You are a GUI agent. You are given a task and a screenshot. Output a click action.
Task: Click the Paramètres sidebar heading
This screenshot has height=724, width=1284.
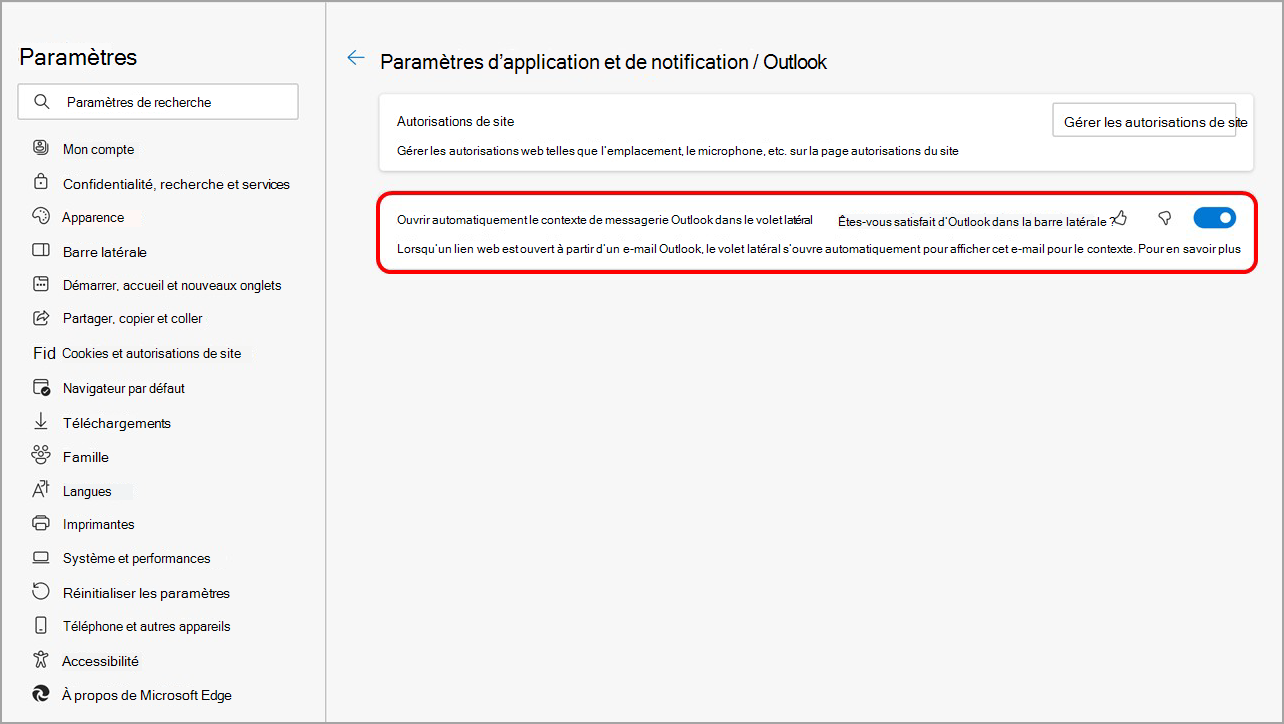pyautogui.click(x=78, y=57)
